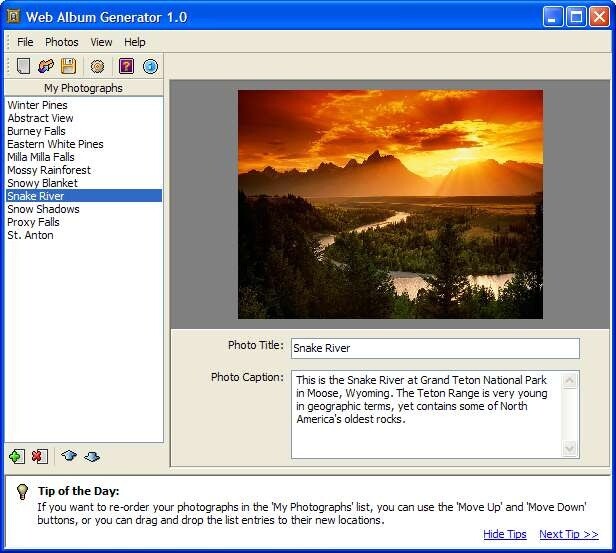Click the Photo Title input field
Screen dimensions: 616x553
pyautogui.click(x=435, y=348)
